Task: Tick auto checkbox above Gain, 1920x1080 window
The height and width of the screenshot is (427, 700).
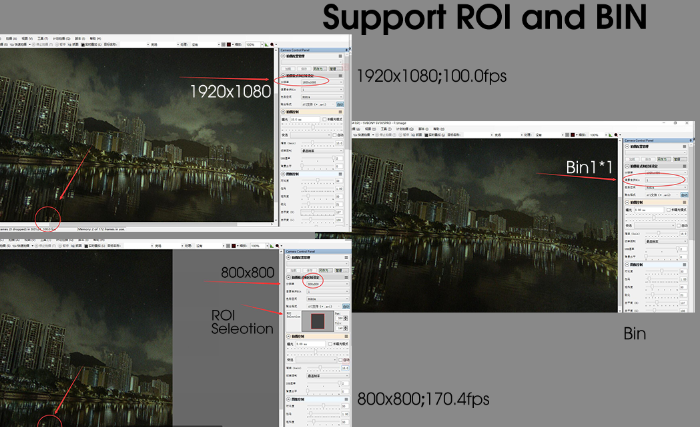Action: tap(334, 135)
